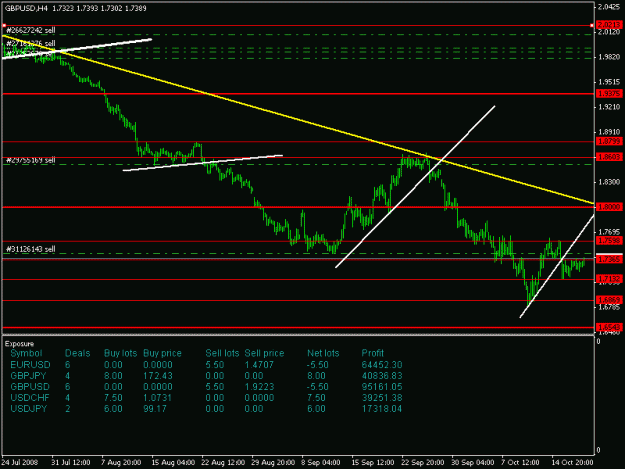Image resolution: width=625 pixels, height=469 pixels.
Task: Click the 1.9515 price scale value
Action: point(609,82)
